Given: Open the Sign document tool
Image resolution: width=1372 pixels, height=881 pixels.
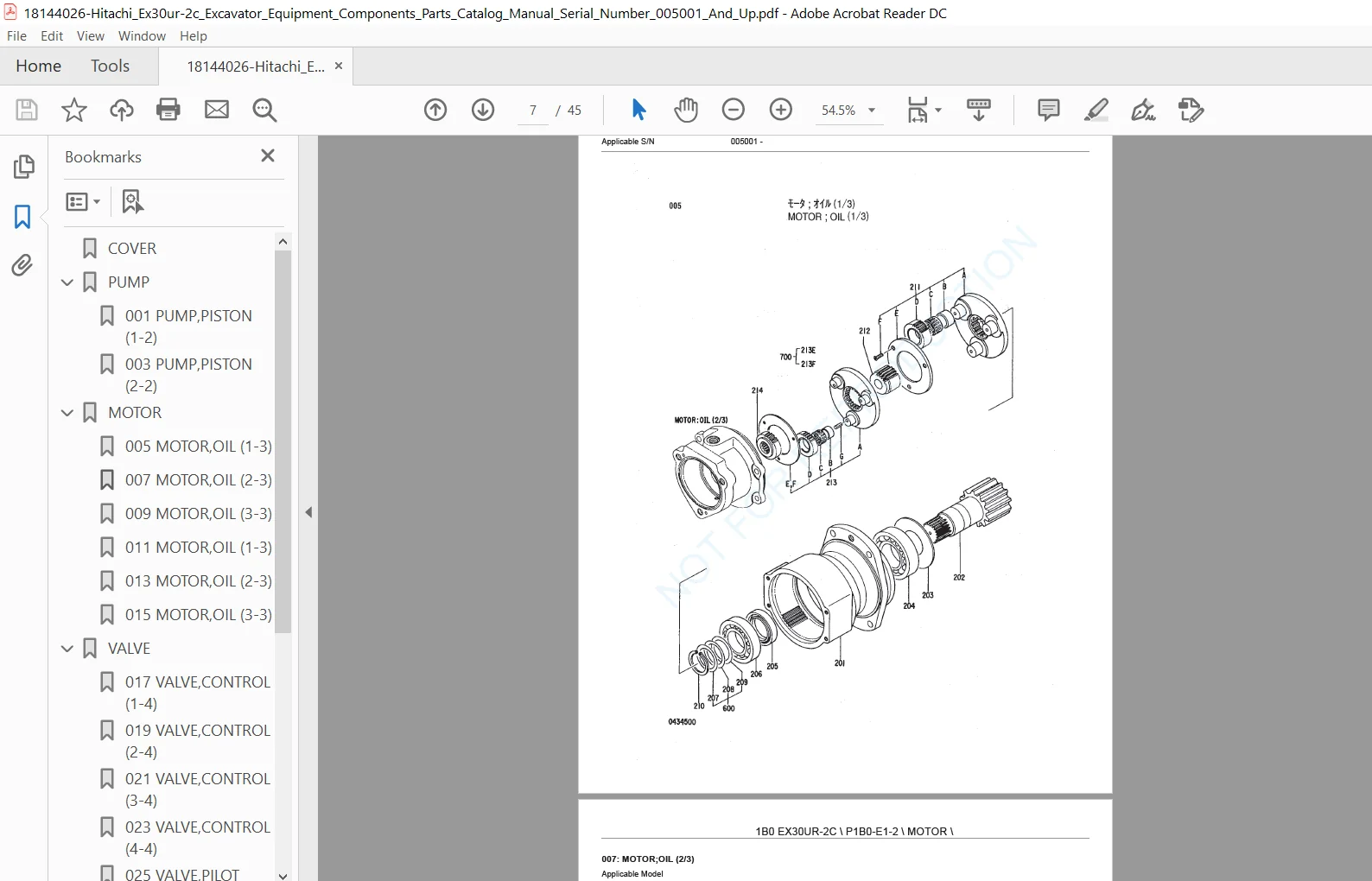Looking at the screenshot, I should click(x=1144, y=110).
